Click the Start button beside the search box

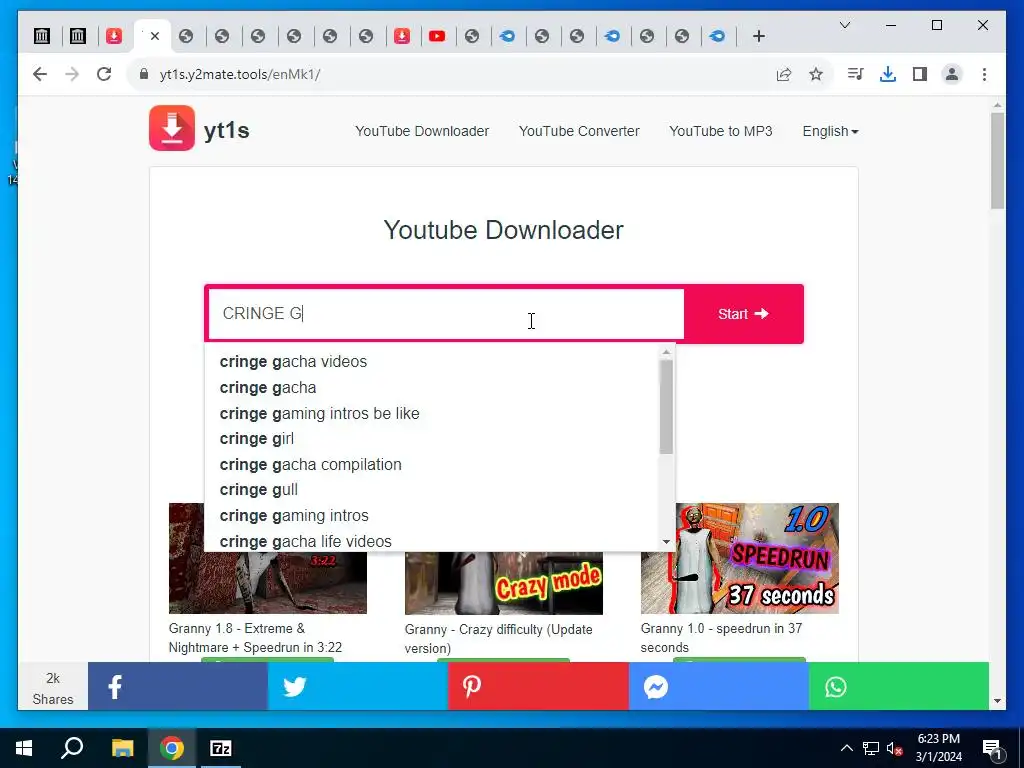tap(743, 314)
